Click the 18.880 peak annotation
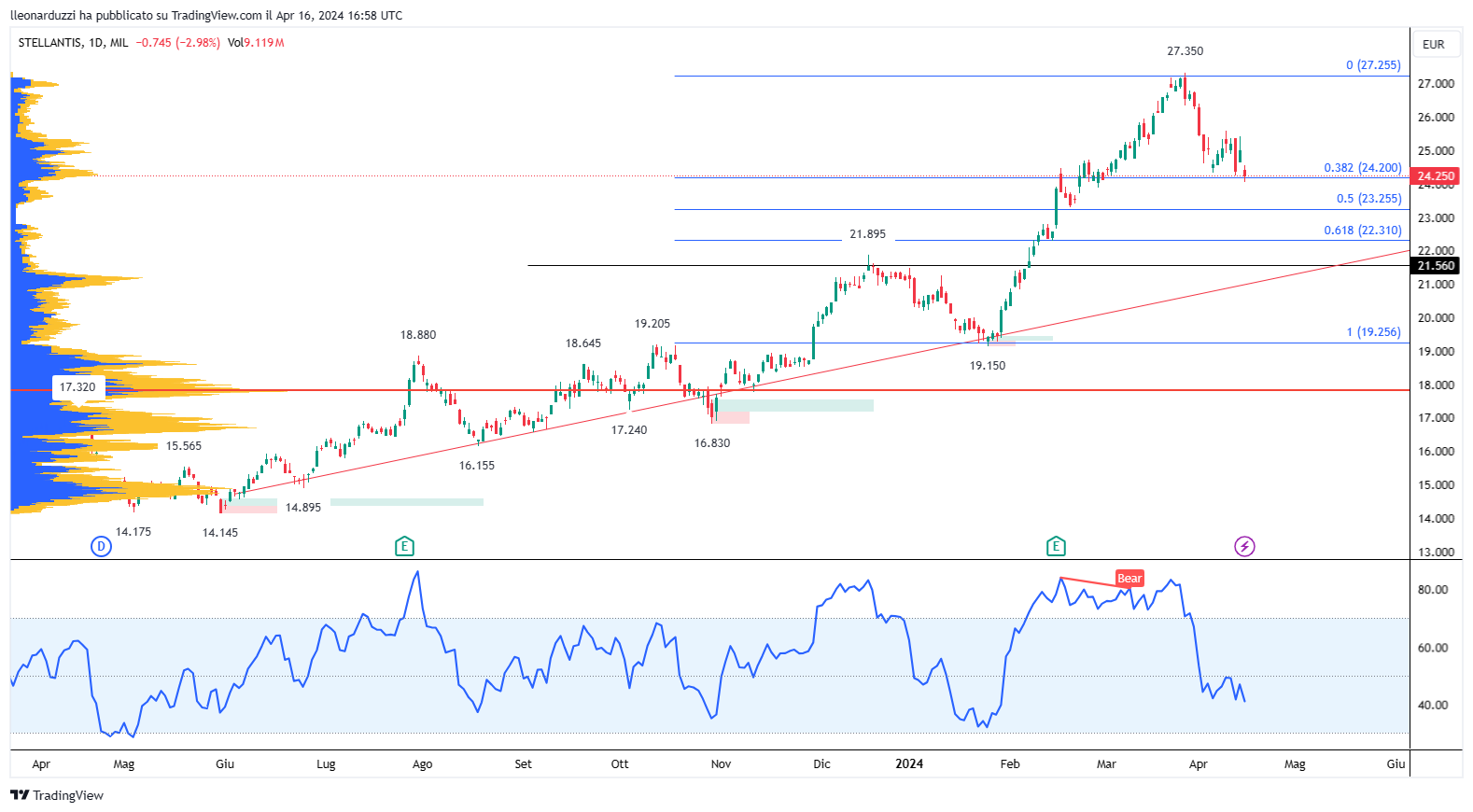Screen dimensions: 1473x812 (x=418, y=335)
